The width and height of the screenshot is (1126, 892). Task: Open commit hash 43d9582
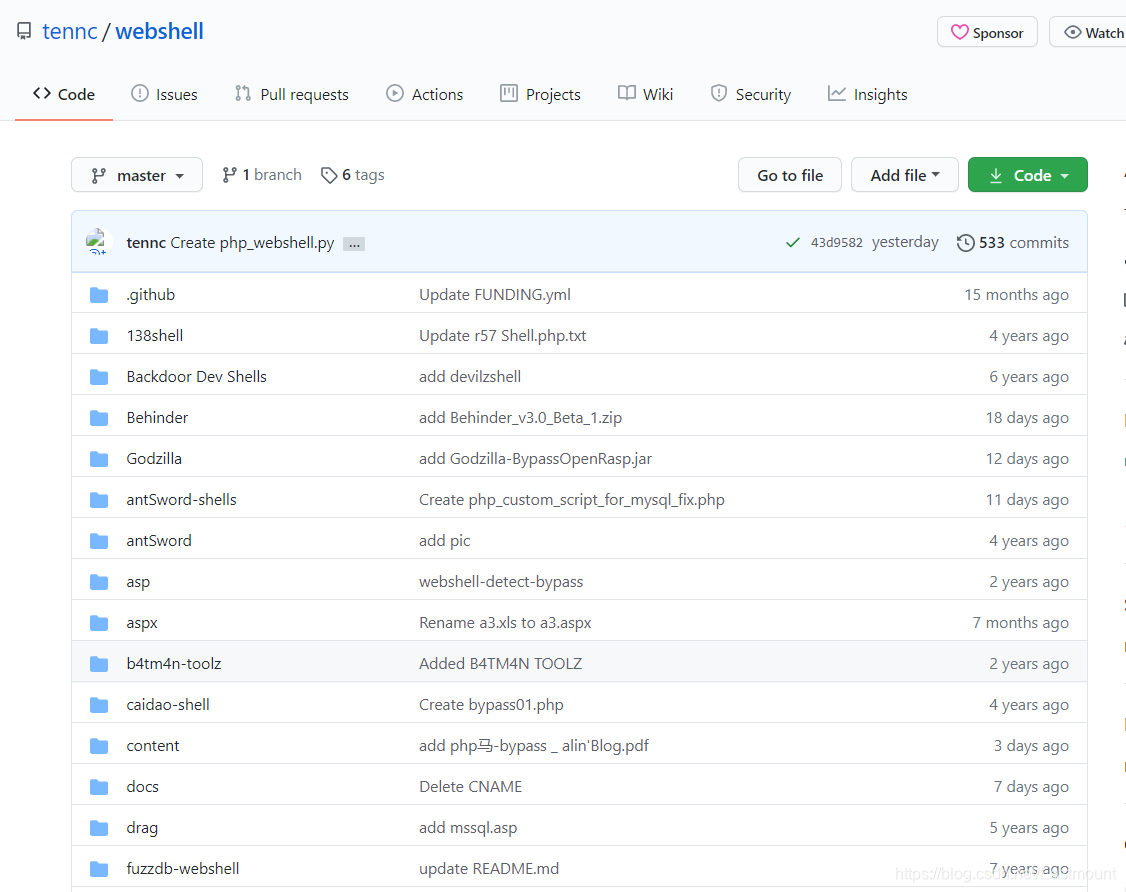tap(837, 243)
